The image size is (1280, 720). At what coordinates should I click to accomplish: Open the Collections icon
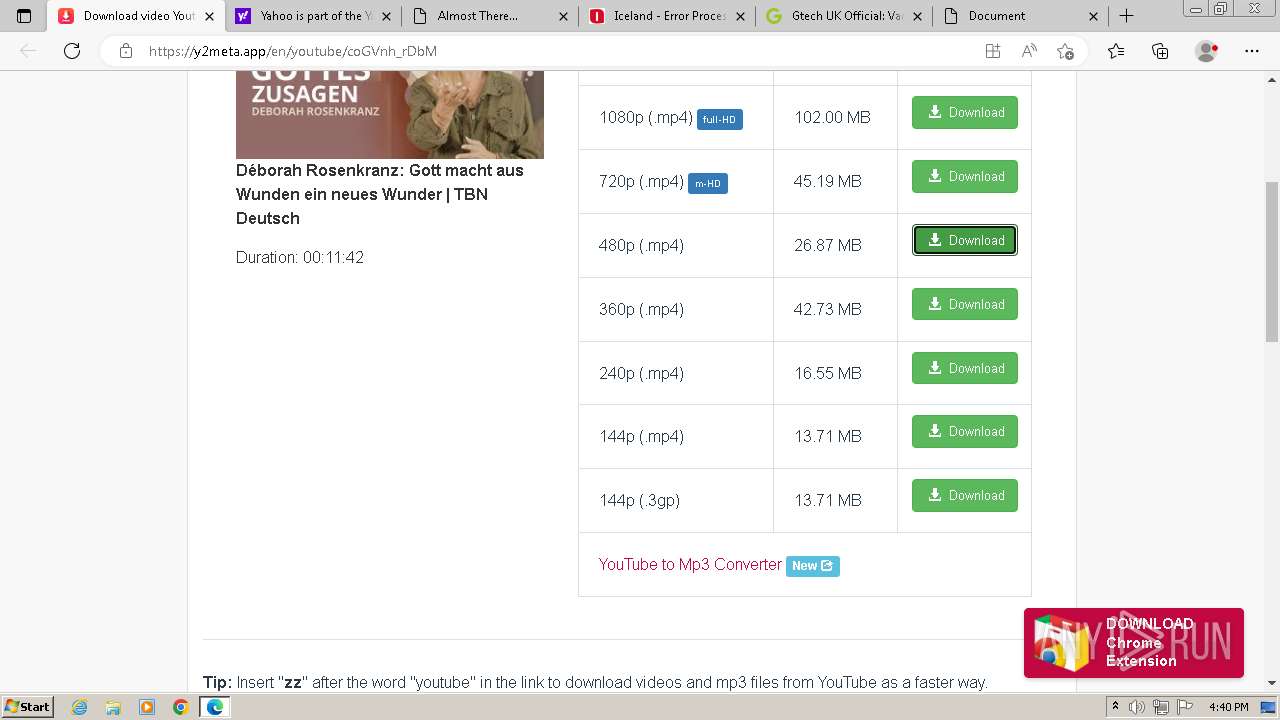point(1160,51)
